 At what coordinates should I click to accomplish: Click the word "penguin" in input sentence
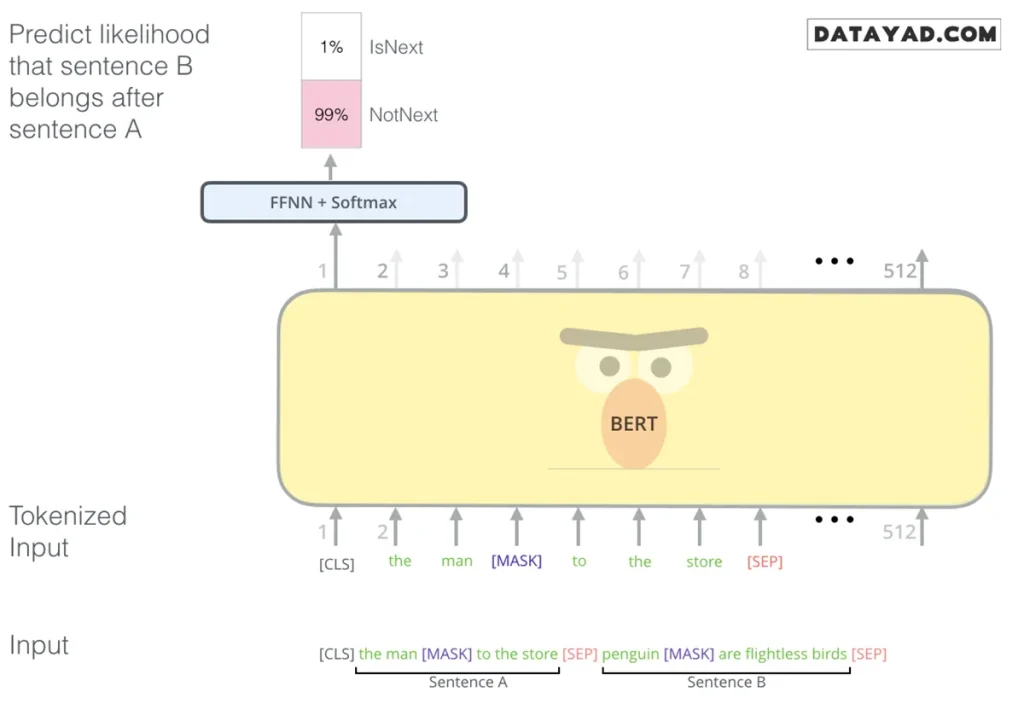630,654
